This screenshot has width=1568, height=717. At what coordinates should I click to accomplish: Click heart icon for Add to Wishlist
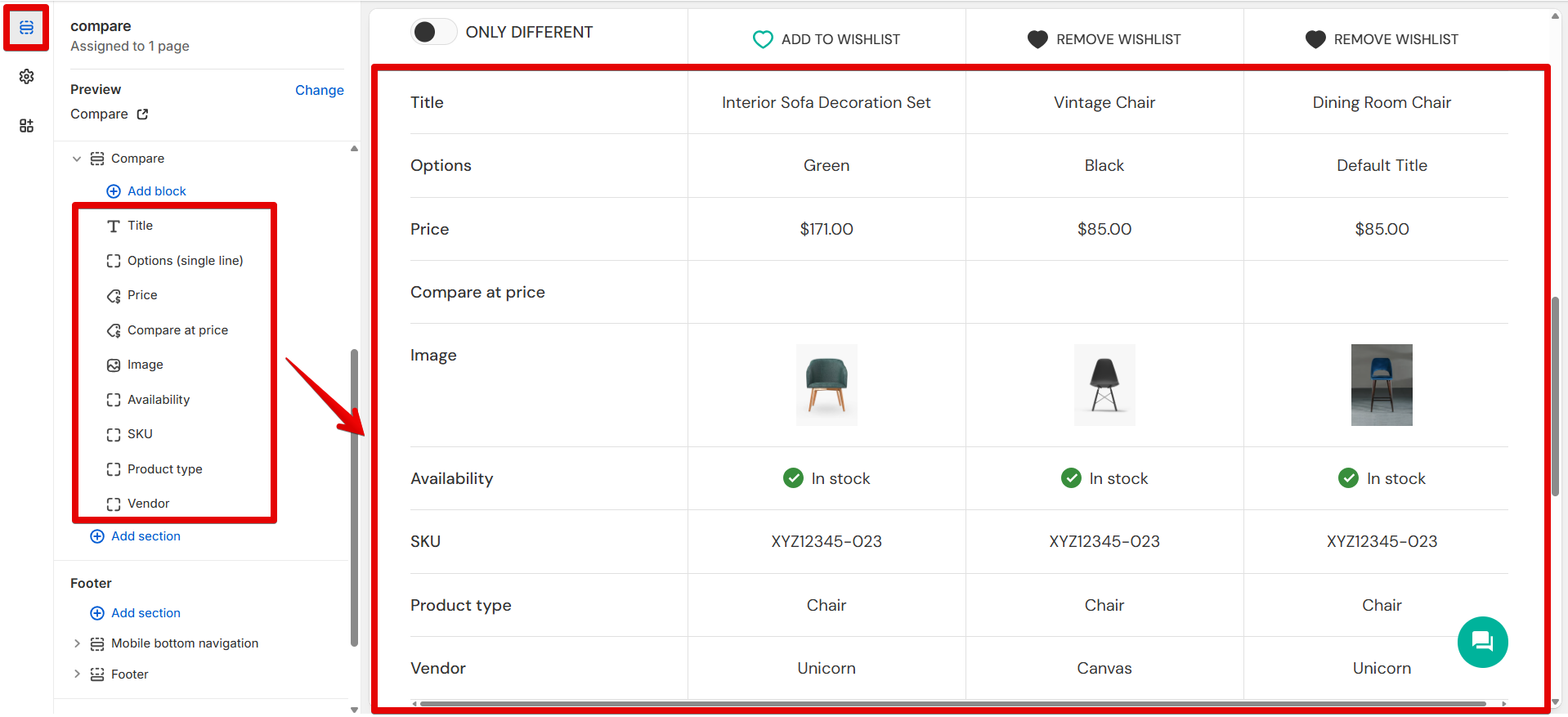point(762,39)
